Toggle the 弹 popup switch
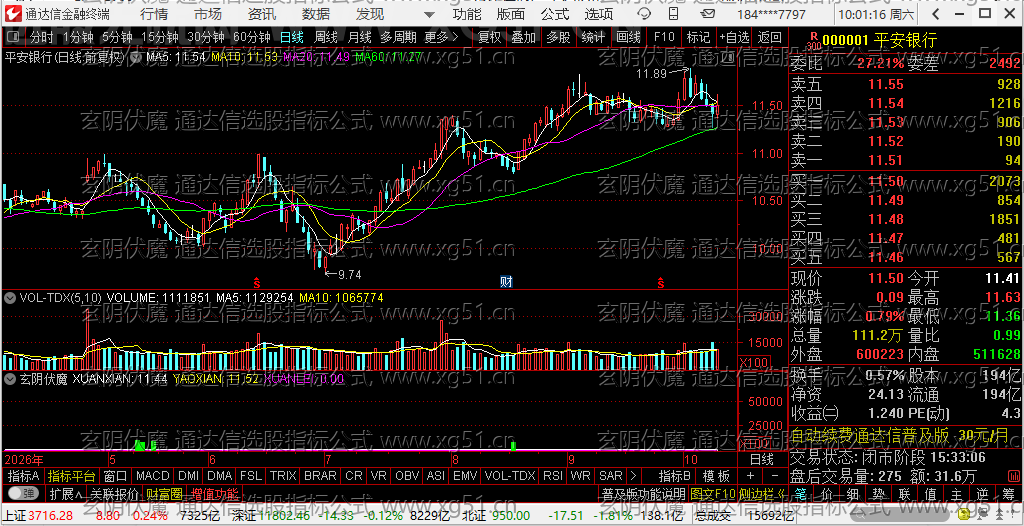1024x526 pixels. click(x=24, y=492)
